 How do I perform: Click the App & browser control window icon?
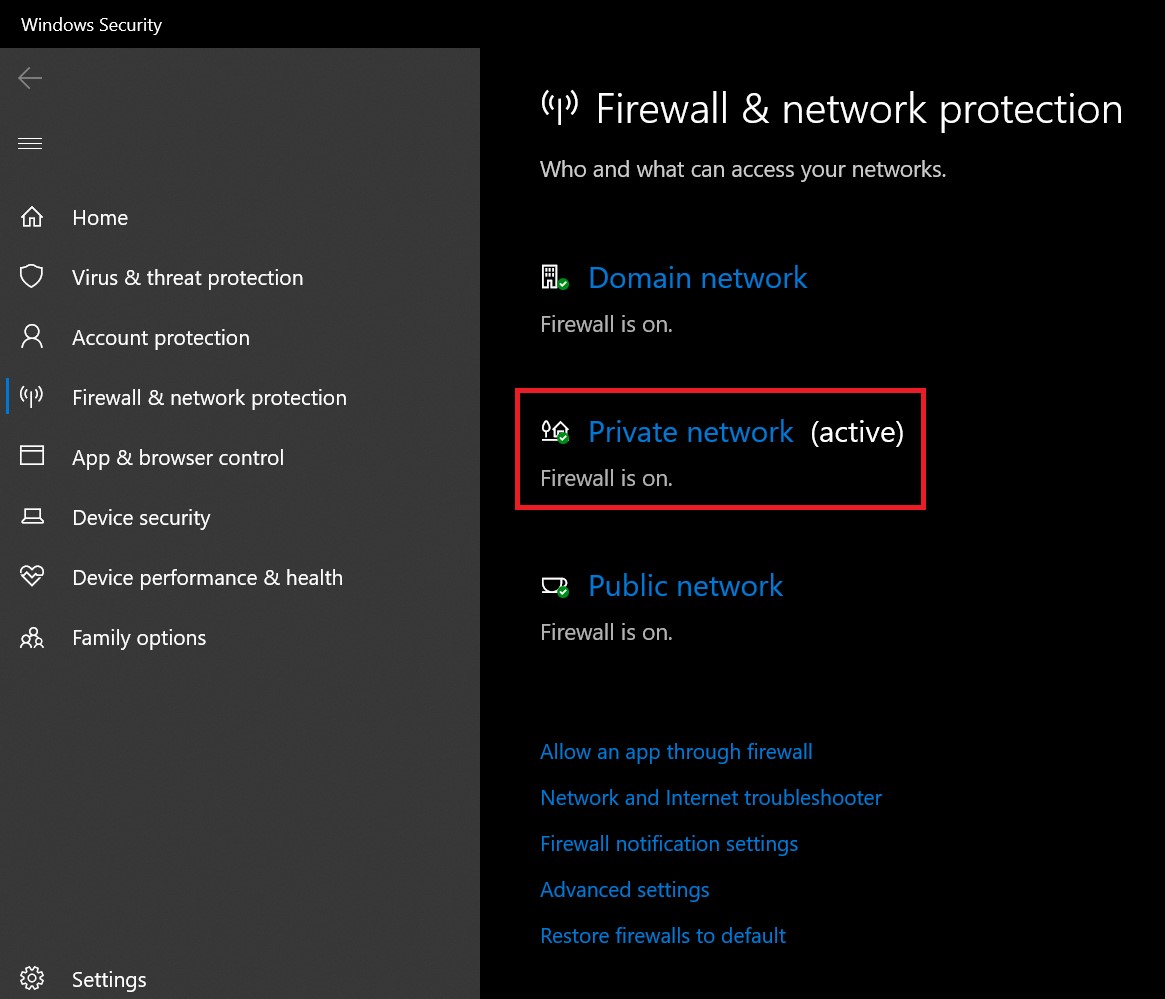(32, 457)
